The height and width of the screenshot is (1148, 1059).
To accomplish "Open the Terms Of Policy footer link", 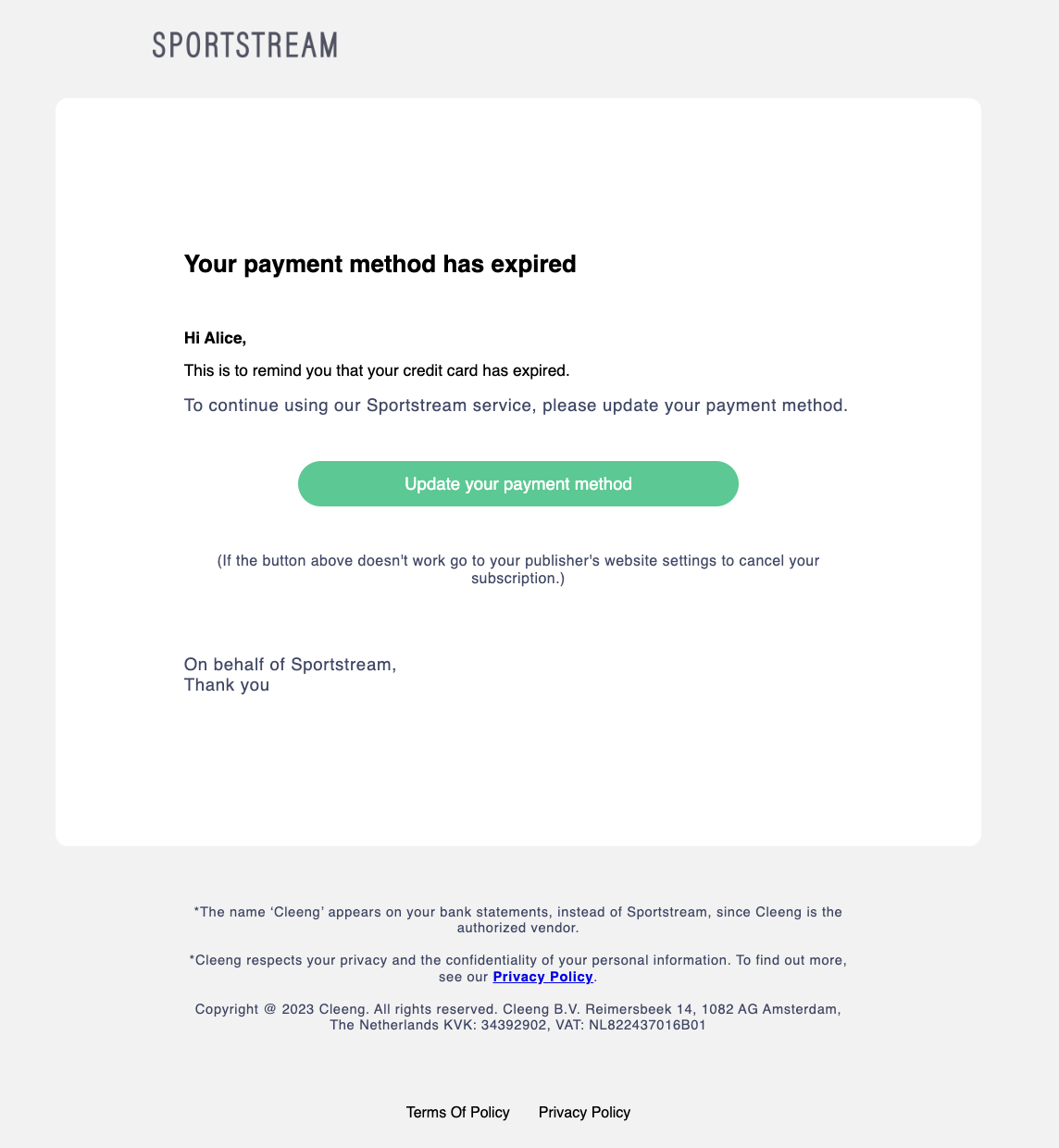I will pyautogui.click(x=457, y=1112).
